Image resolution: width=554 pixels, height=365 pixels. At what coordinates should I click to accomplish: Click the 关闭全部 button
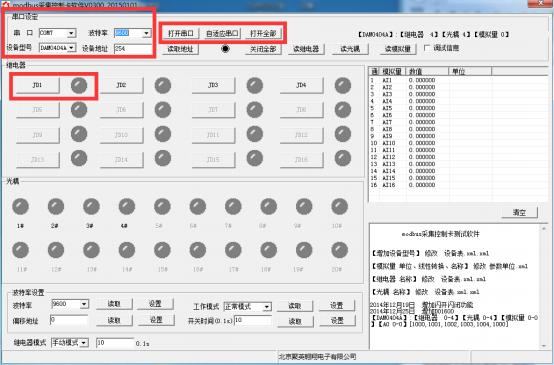tap(263, 49)
